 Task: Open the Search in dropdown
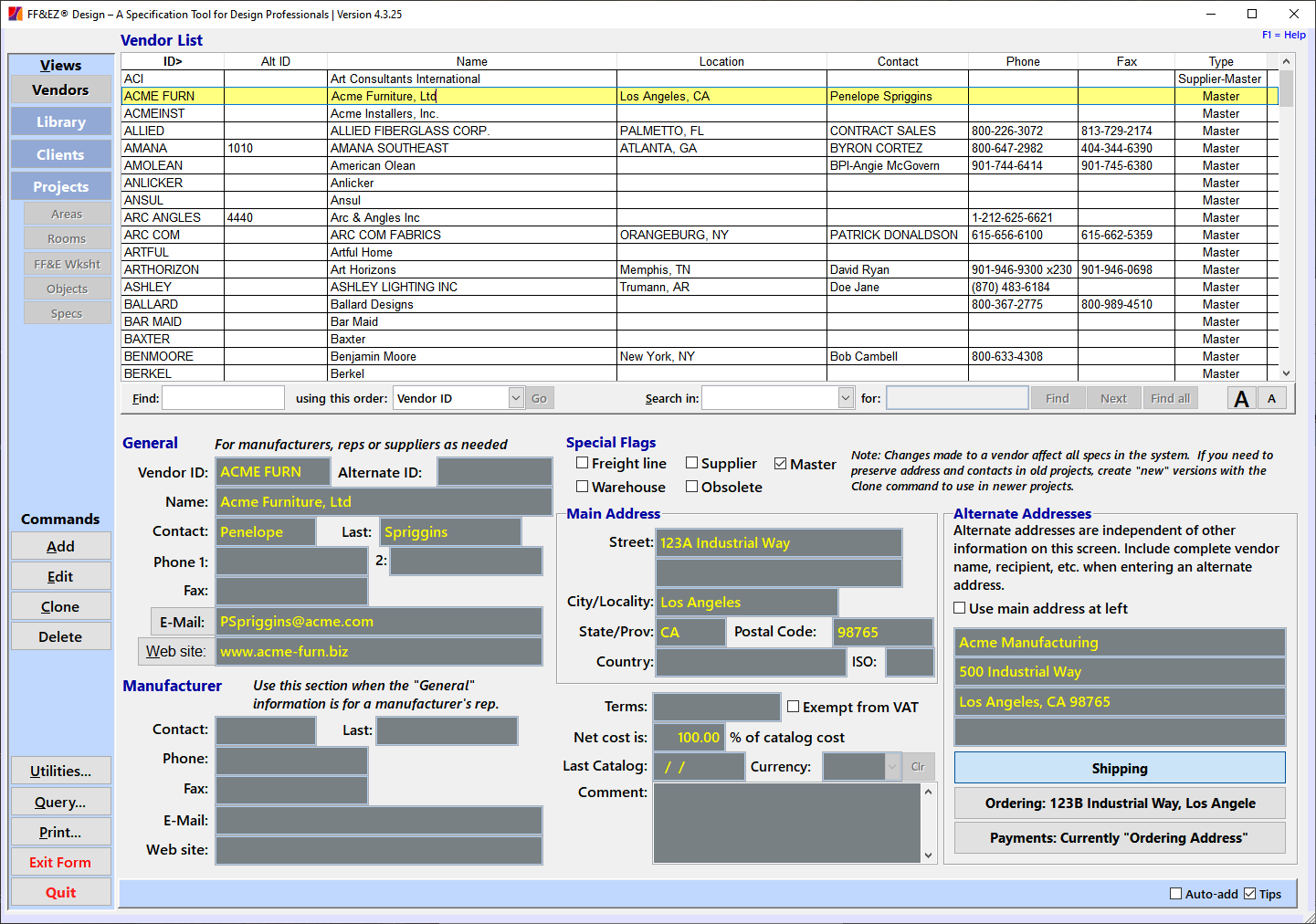(845, 398)
